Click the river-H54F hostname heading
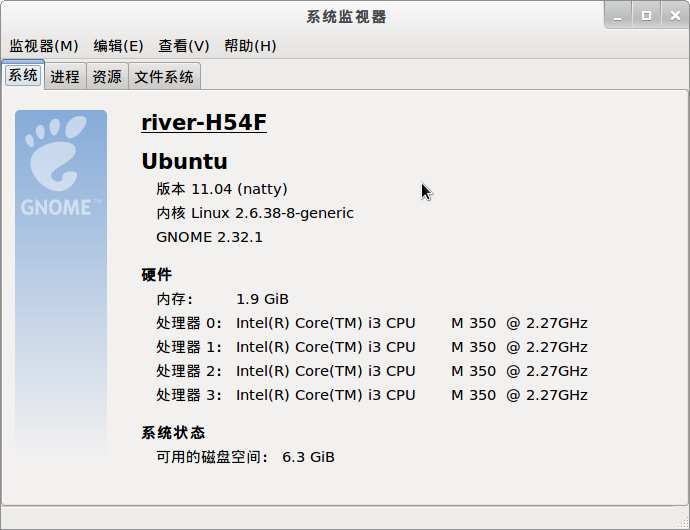Image resolution: width=690 pixels, height=530 pixels. (x=204, y=122)
